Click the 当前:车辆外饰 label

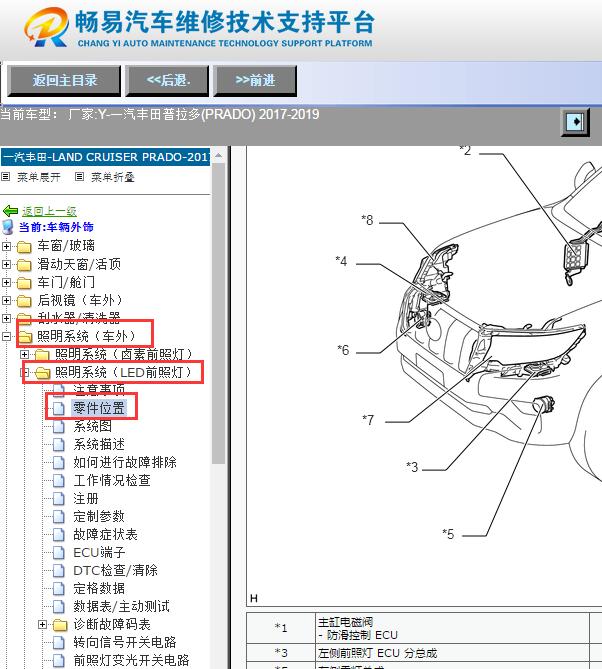[56, 227]
